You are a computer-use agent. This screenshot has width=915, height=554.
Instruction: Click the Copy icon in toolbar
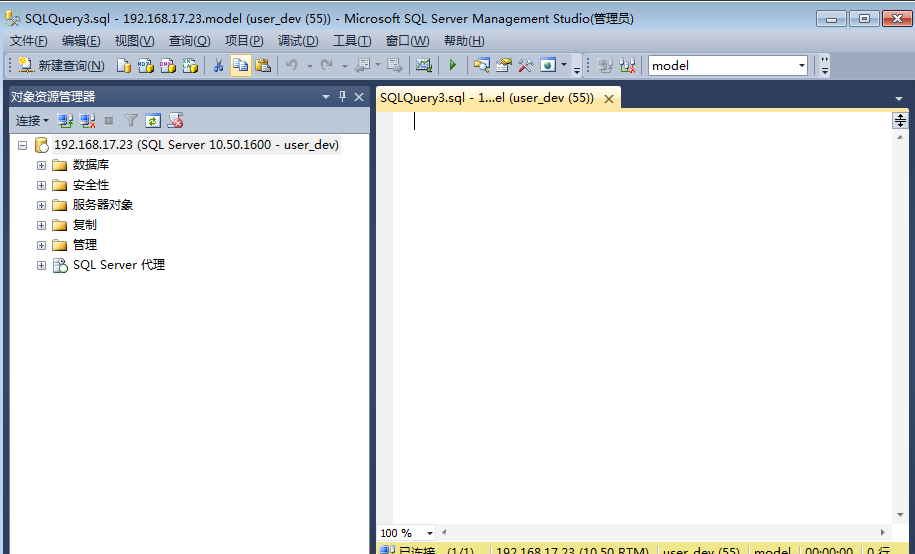[240, 65]
